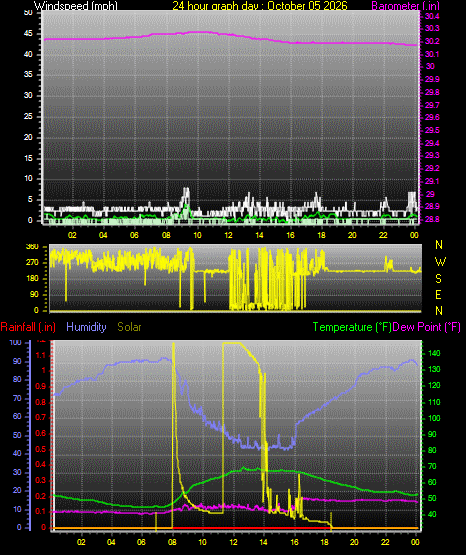Click the 30.2 barometer axis value
Image resolution: width=466 pixels, height=555 pixels.
[432, 41]
